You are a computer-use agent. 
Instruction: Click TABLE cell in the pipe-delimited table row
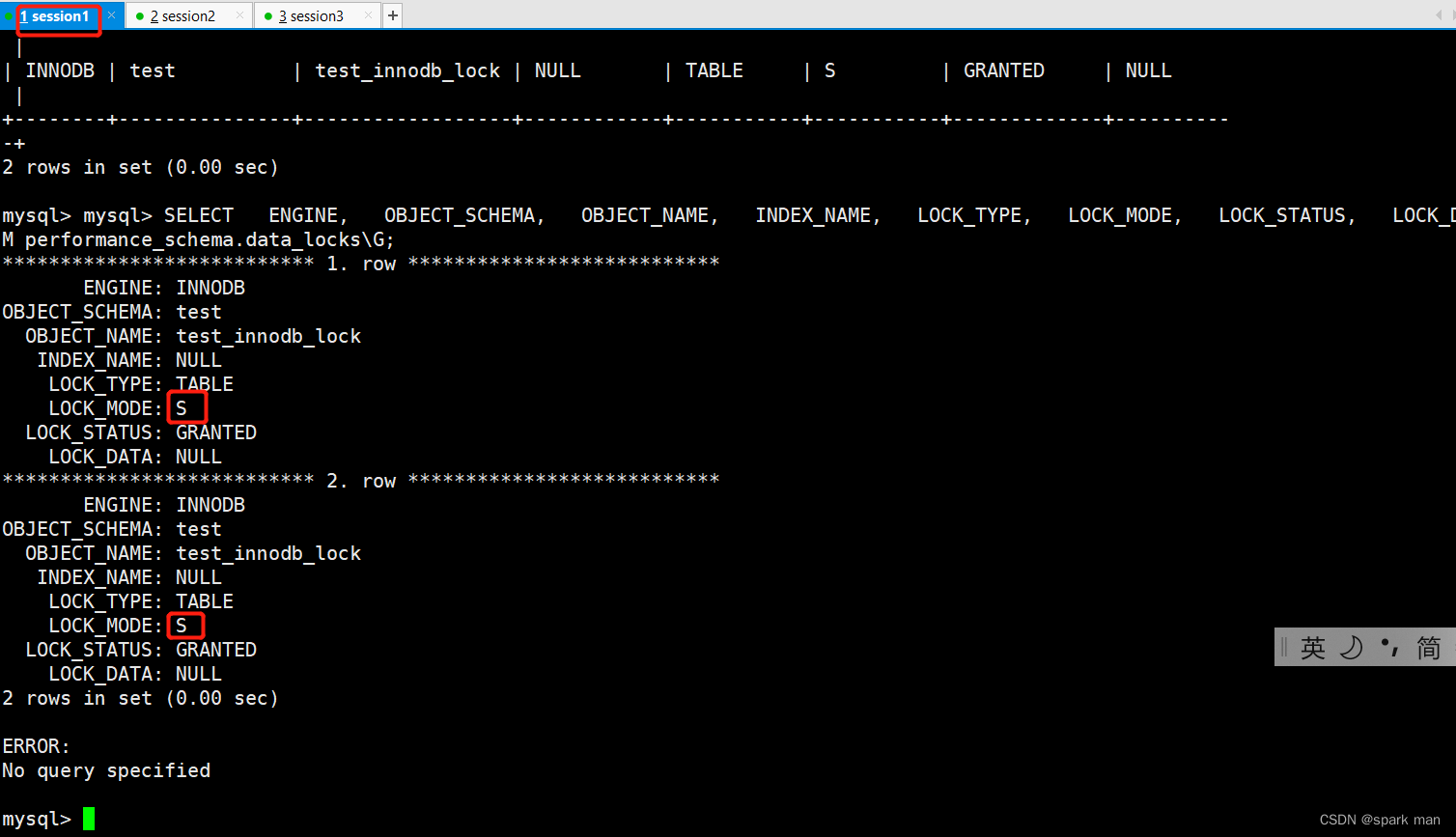(x=714, y=70)
